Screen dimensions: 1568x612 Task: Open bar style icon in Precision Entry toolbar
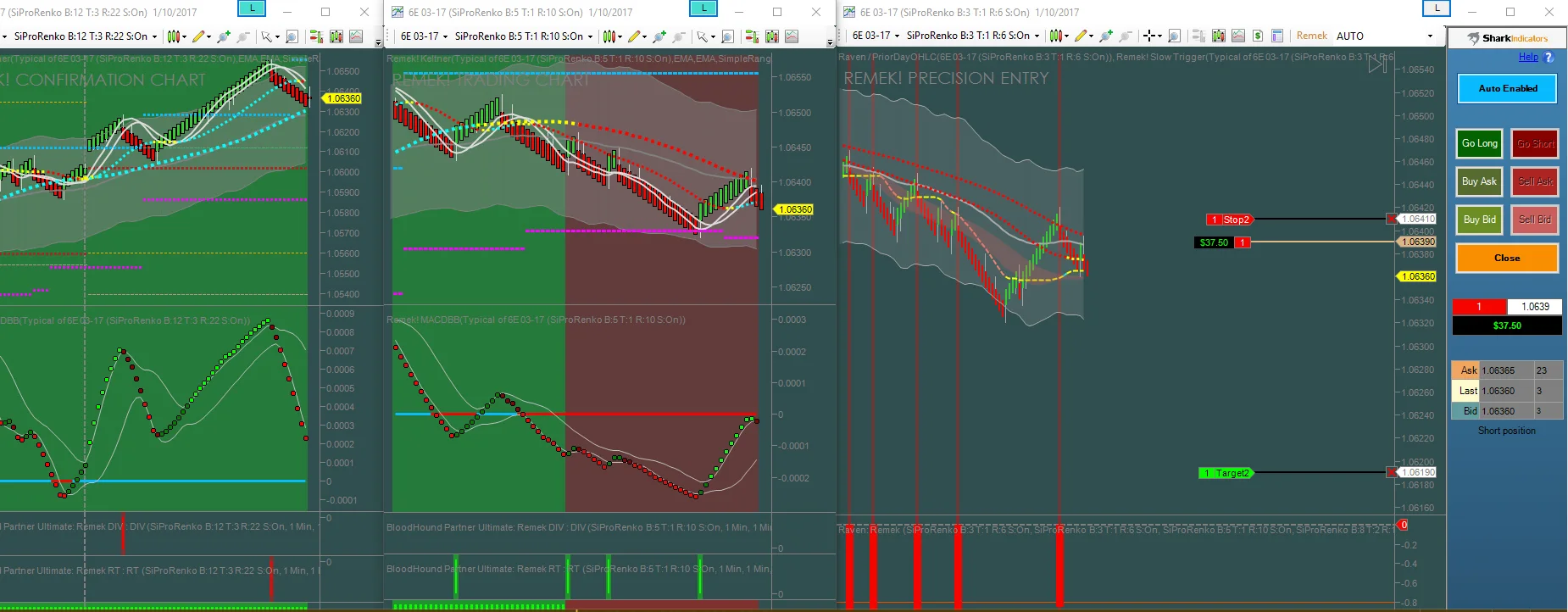tap(1055, 36)
